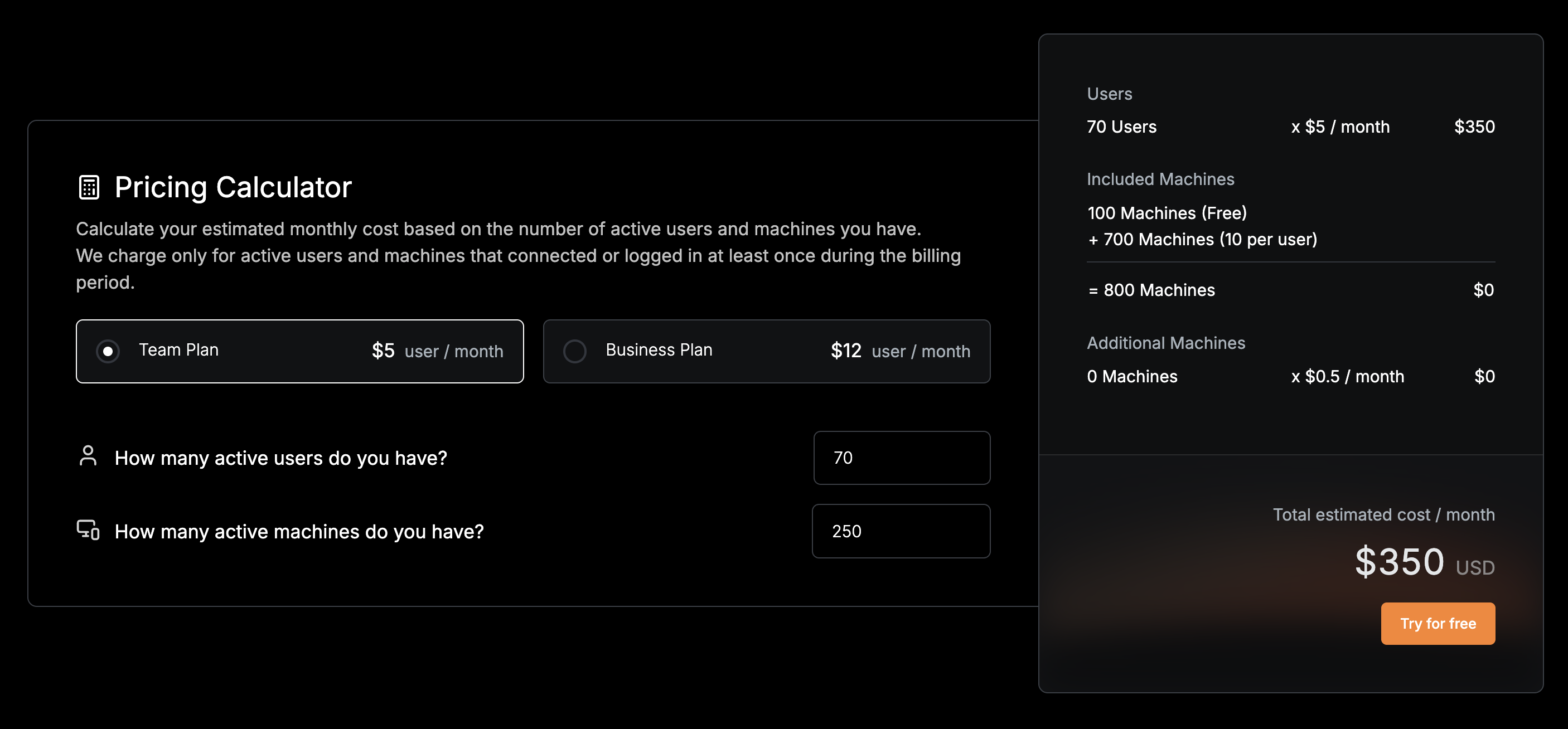Viewport: 1568px width, 729px height.
Task: Click the Team Plan card
Action: click(299, 351)
